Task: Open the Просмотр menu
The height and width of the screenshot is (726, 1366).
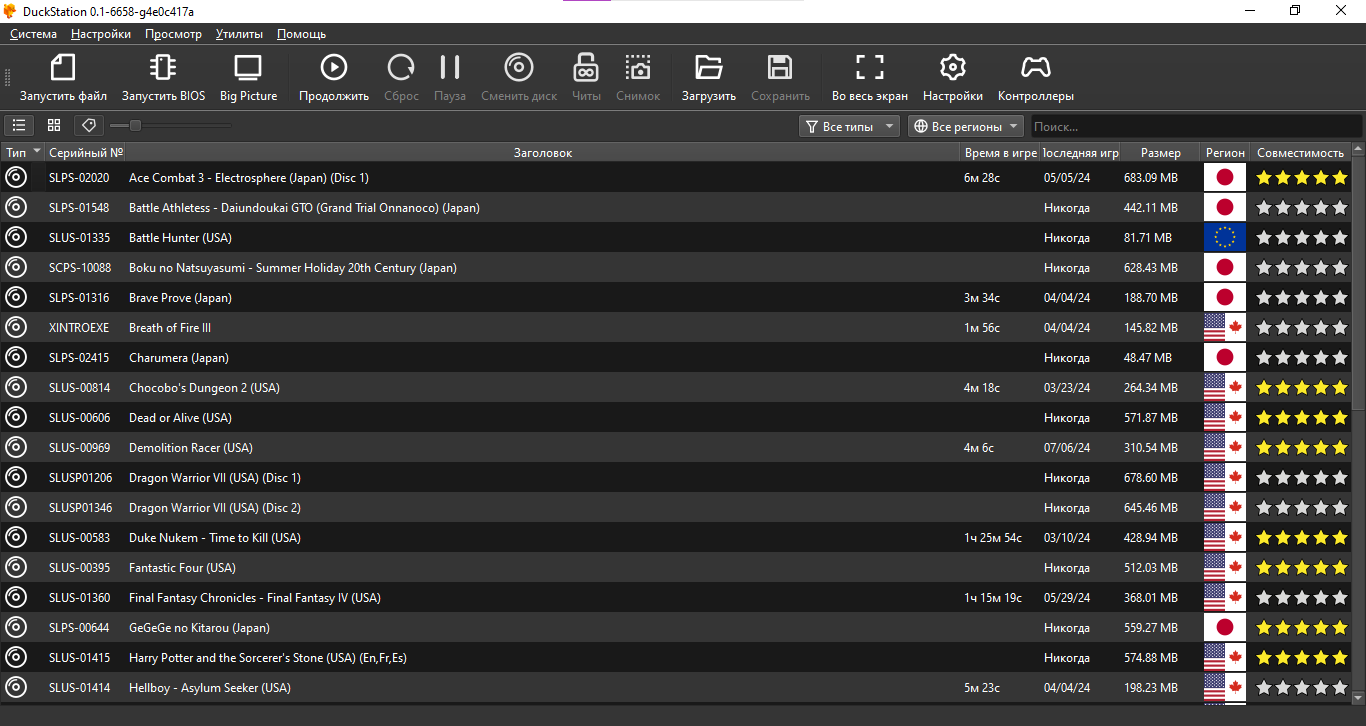Action: (173, 34)
